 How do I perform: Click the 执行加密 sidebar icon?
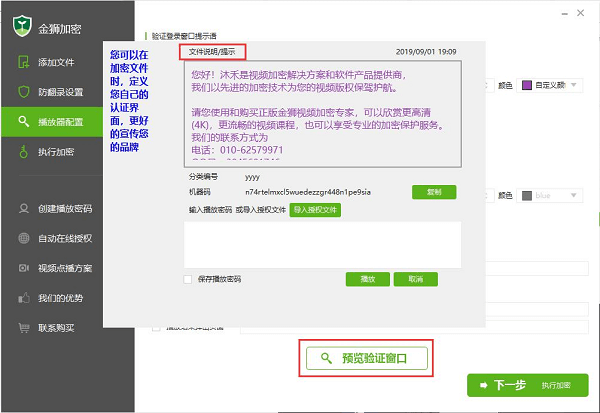[x=24, y=151]
